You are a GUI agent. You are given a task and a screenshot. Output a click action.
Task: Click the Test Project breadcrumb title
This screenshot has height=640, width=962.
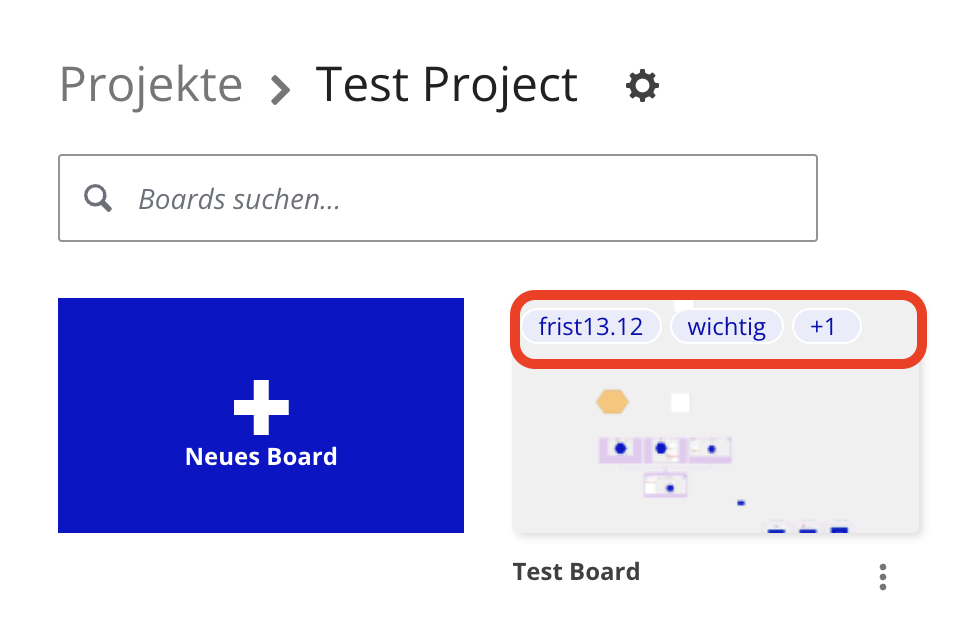(x=446, y=85)
